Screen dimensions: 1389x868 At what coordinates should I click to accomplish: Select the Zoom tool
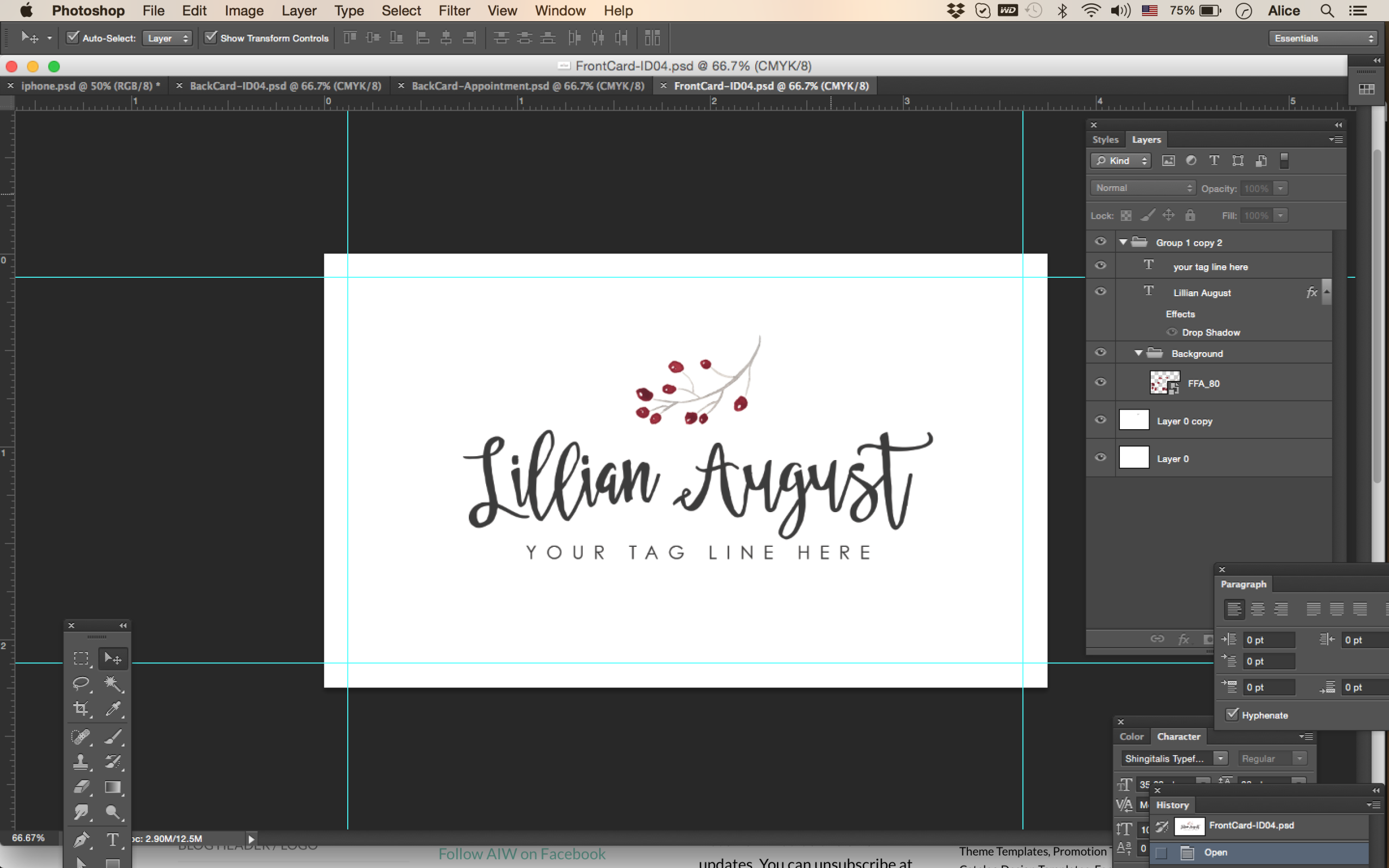tap(112, 812)
